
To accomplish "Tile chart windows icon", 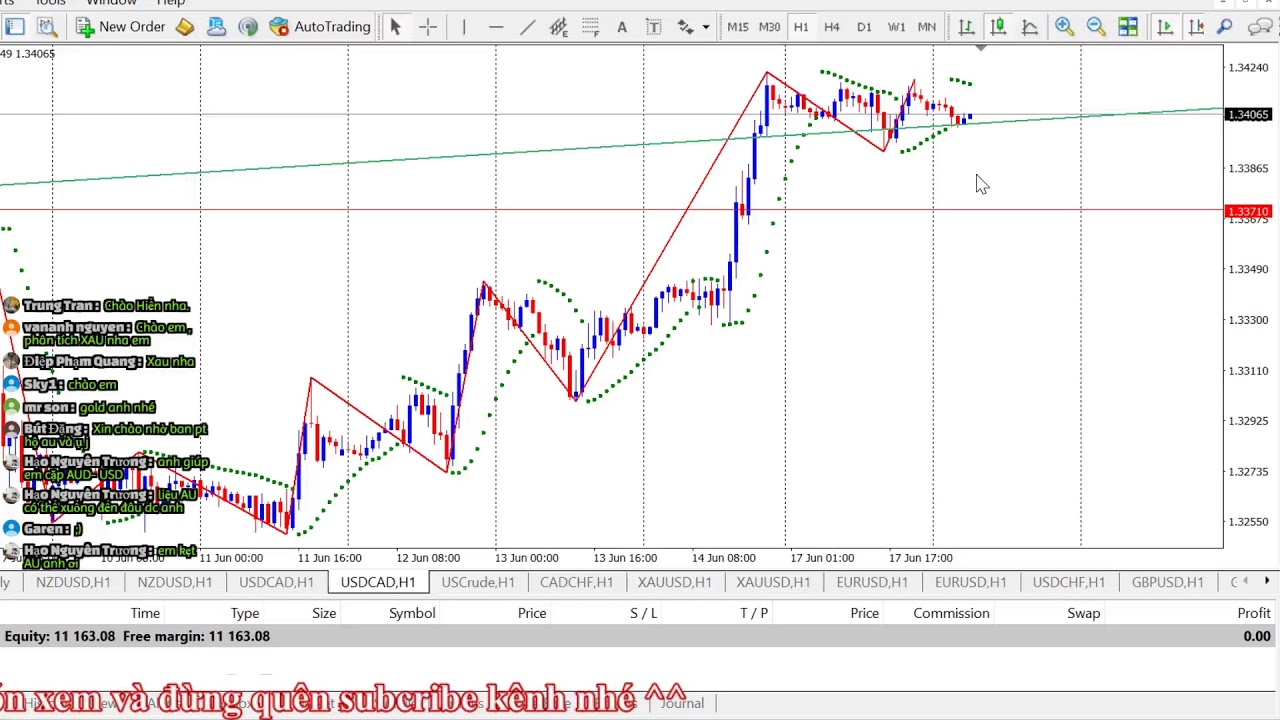I will pyautogui.click(x=1128, y=27).
